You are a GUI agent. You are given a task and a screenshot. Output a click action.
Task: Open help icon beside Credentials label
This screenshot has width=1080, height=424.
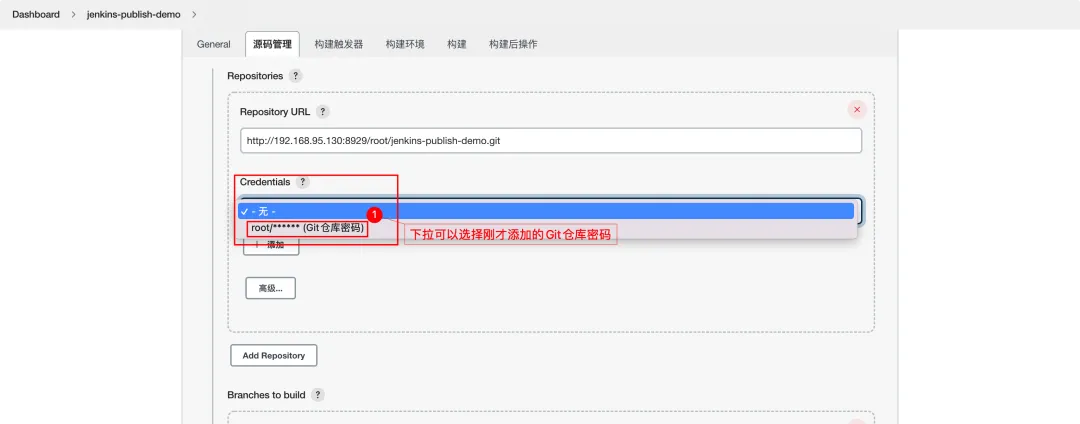pos(303,182)
